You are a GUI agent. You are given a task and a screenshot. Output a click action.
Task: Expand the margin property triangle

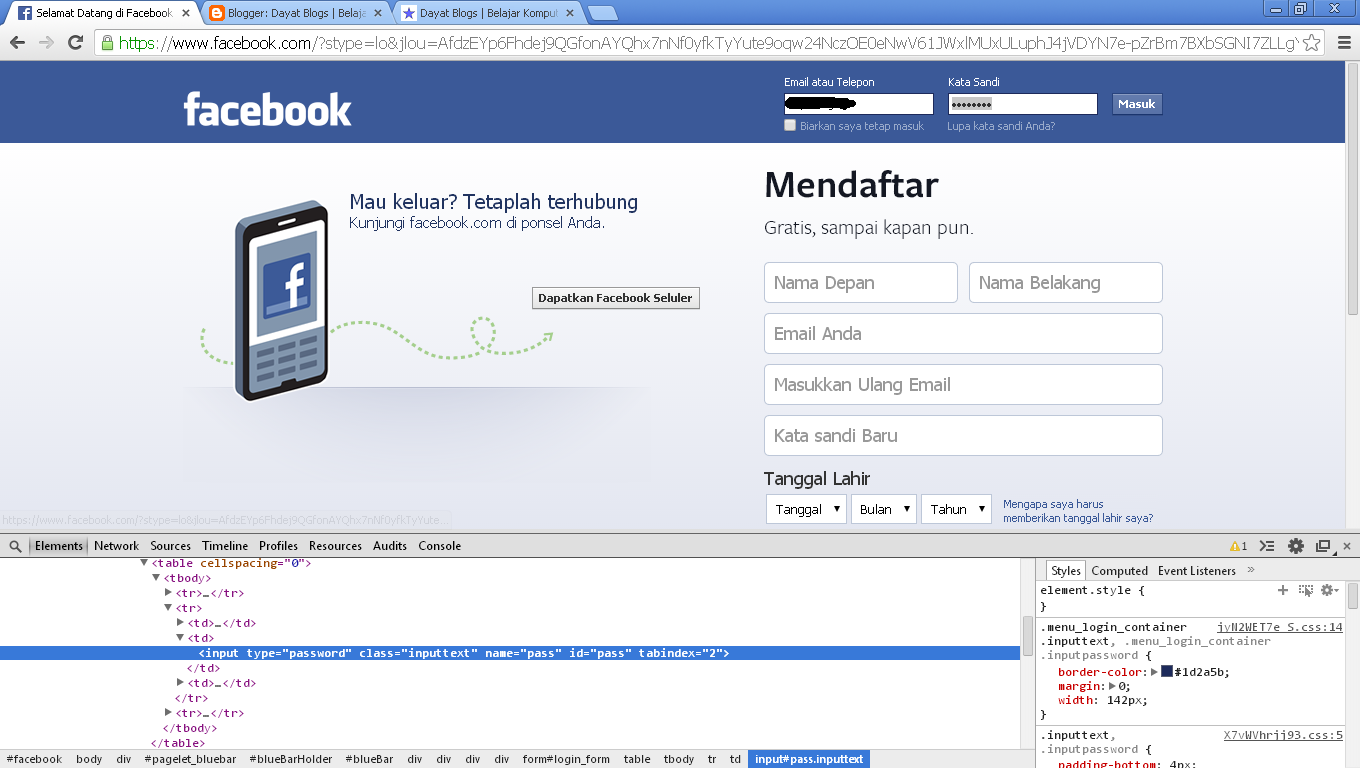(1113, 686)
